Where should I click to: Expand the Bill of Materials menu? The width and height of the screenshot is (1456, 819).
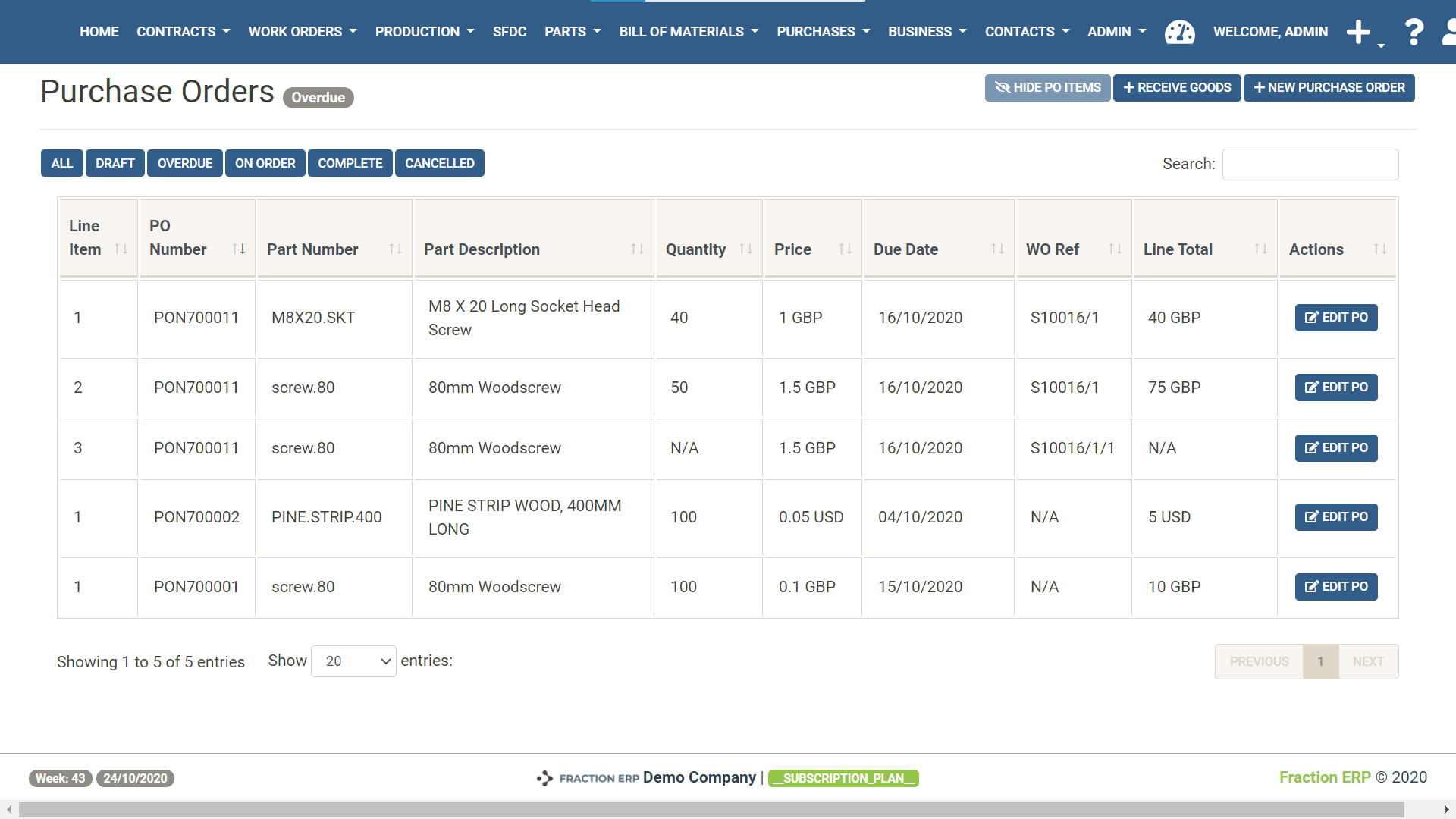tap(689, 32)
